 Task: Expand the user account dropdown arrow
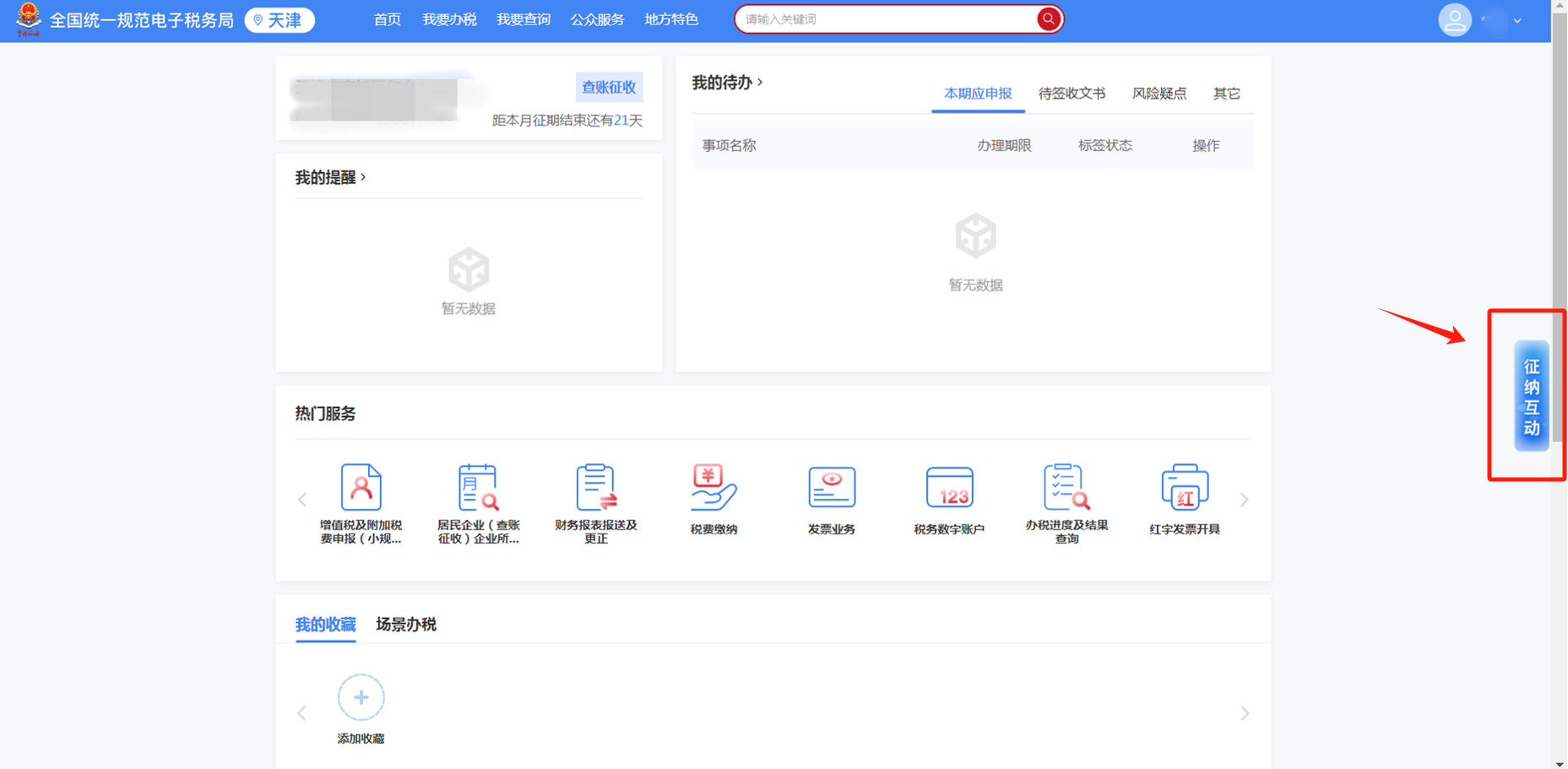click(x=1517, y=20)
